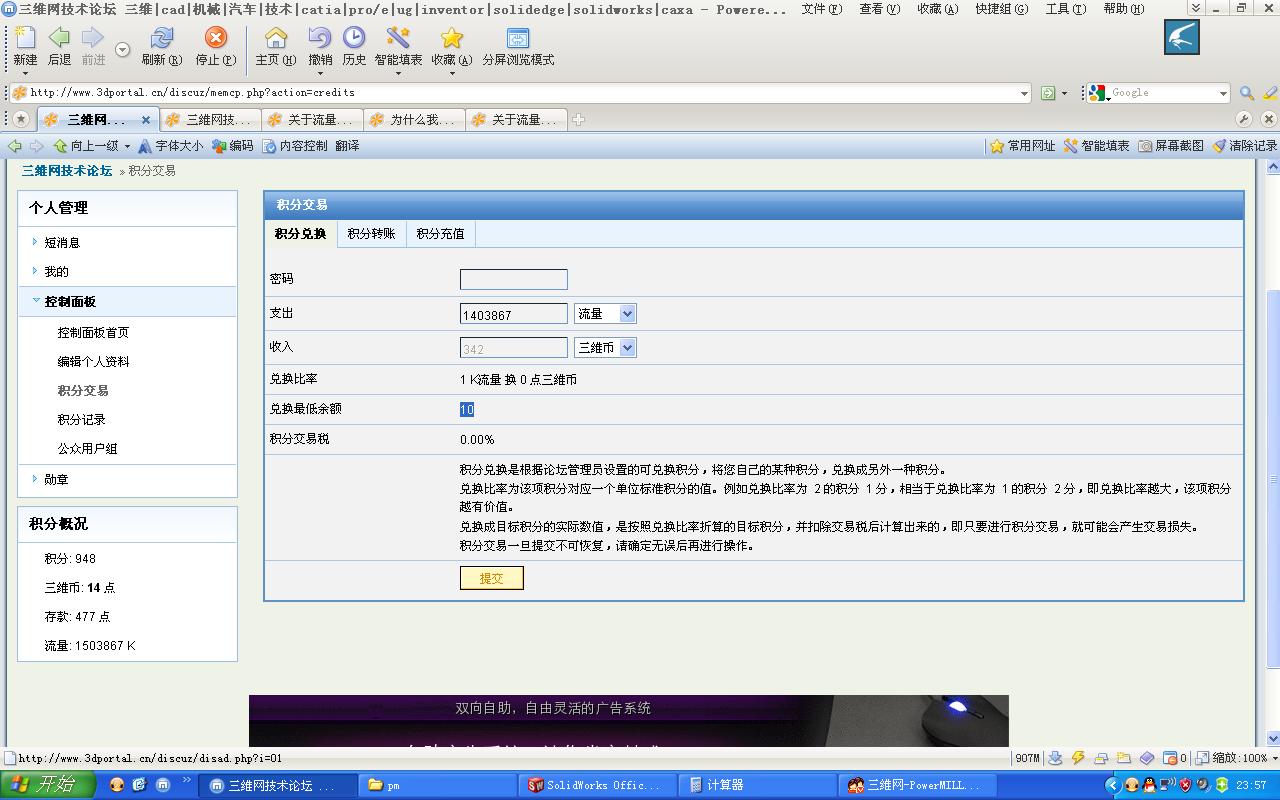Switch to 积分充值 tab
Screen dimensions: 1280x800
pyautogui.click(x=441, y=234)
